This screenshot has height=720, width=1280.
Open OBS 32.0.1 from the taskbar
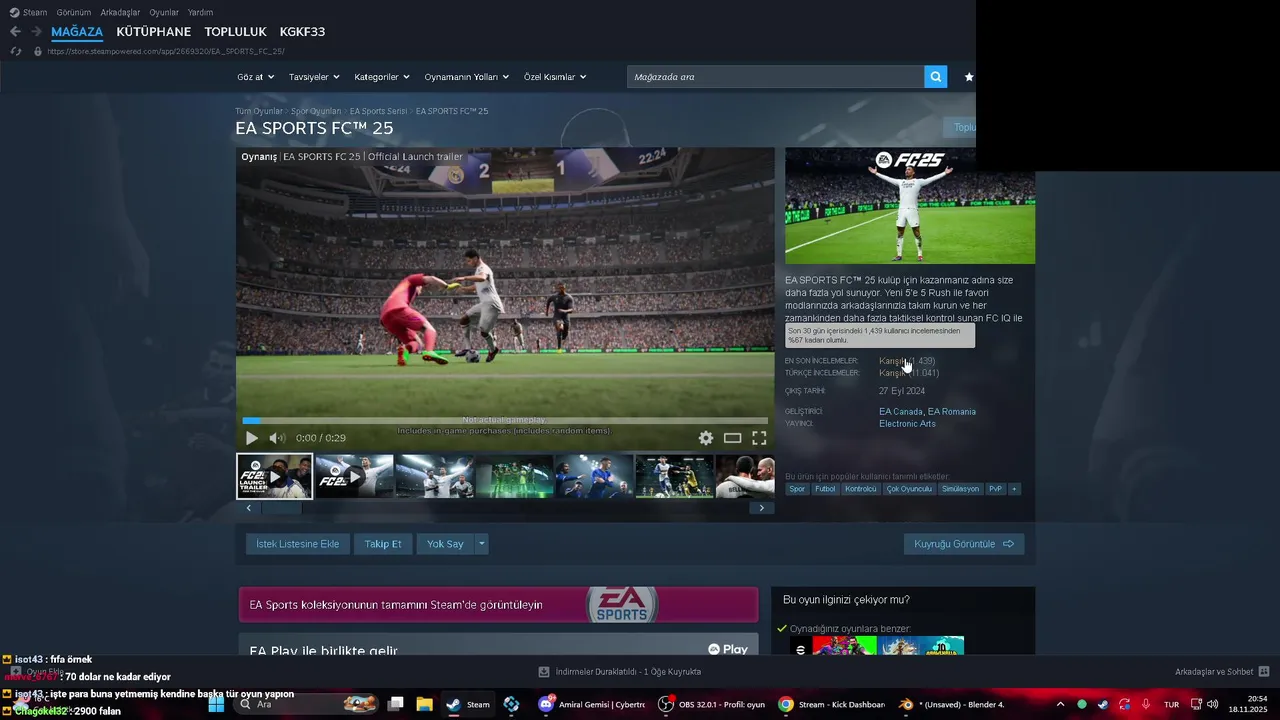tap(712, 704)
